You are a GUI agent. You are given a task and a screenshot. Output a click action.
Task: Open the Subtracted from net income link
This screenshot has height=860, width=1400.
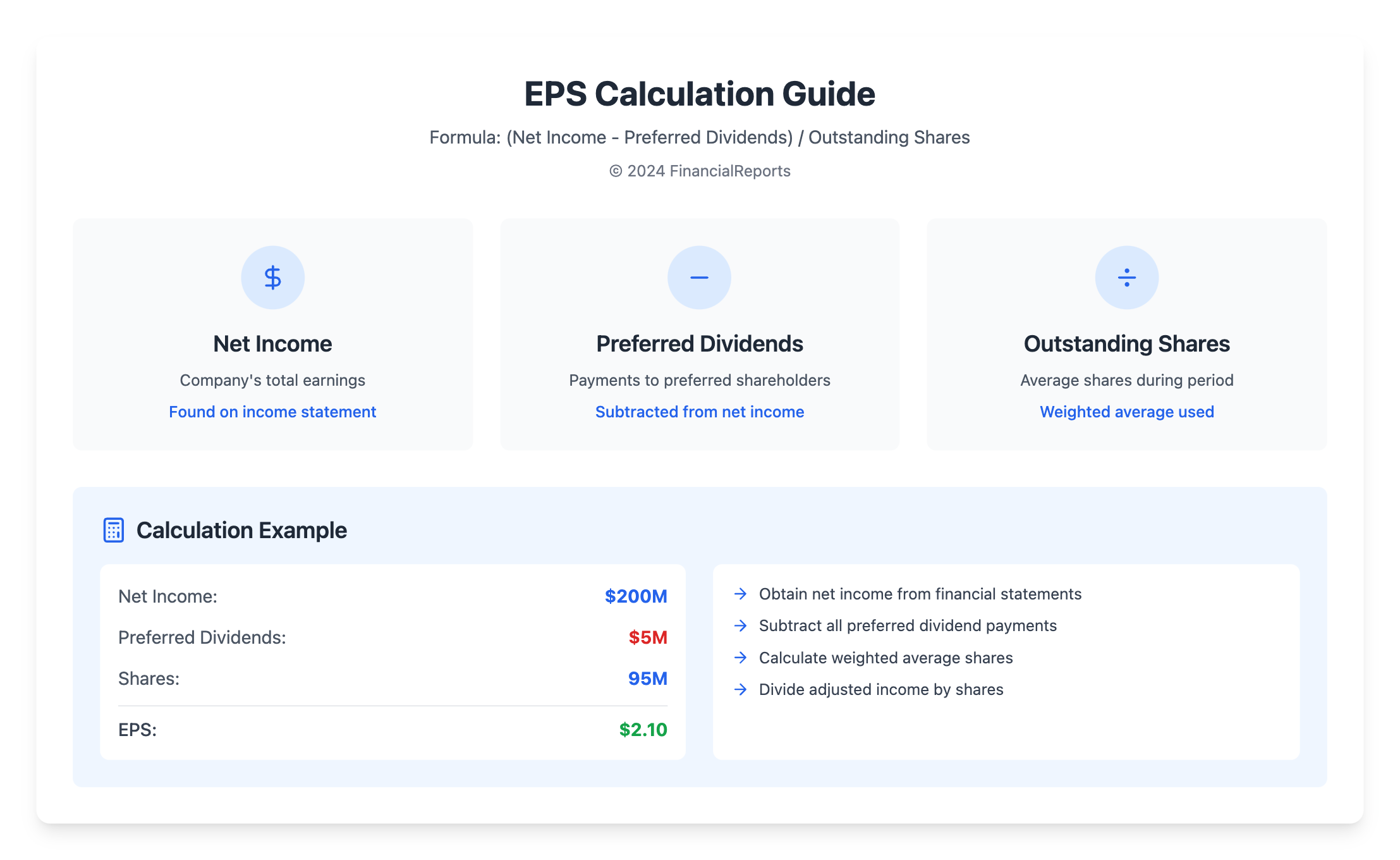700,412
